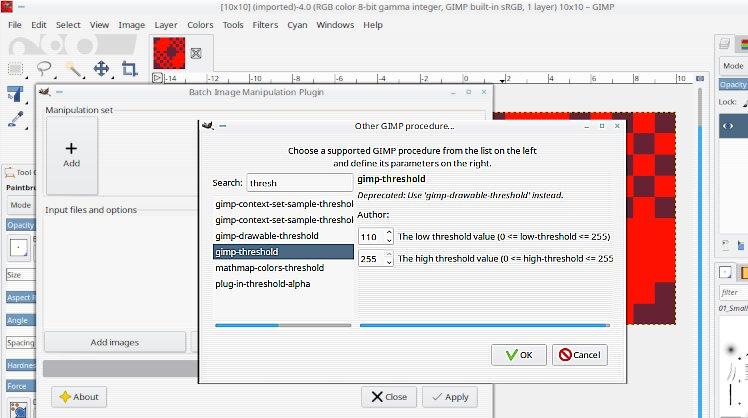Click Close in Batch Image Manipulation Plugin
Image resolution: width=748 pixels, height=418 pixels.
[389, 397]
